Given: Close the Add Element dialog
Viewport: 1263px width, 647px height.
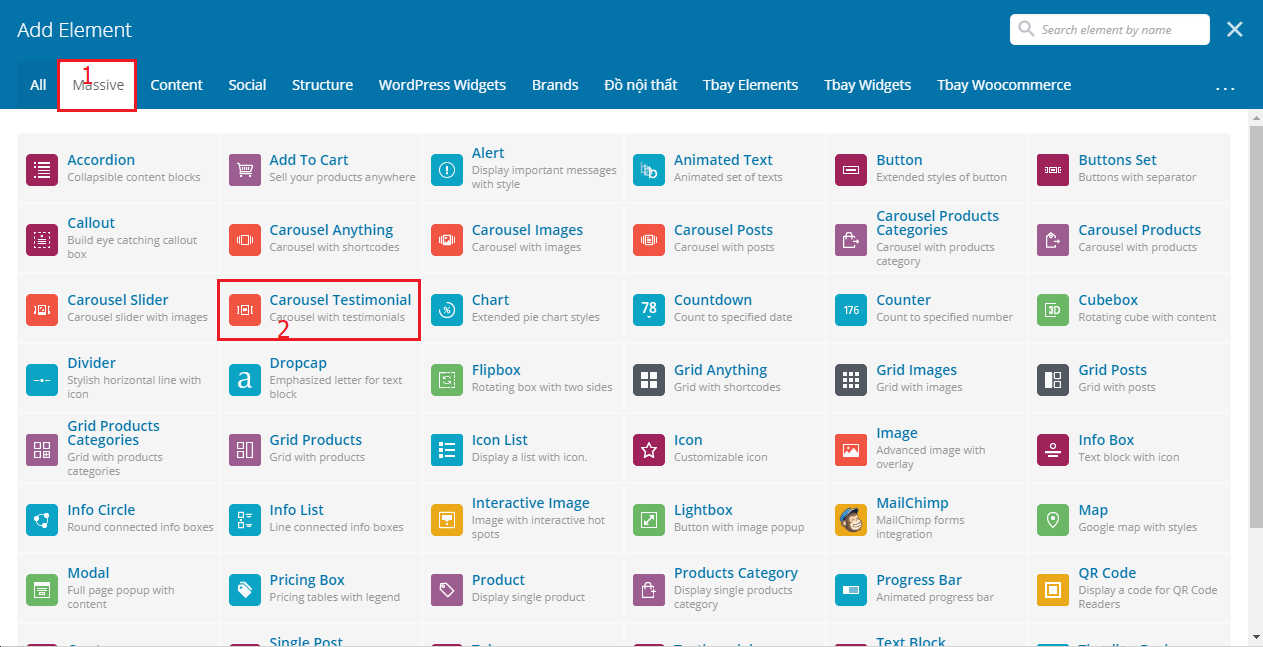Looking at the screenshot, I should click(1235, 30).
